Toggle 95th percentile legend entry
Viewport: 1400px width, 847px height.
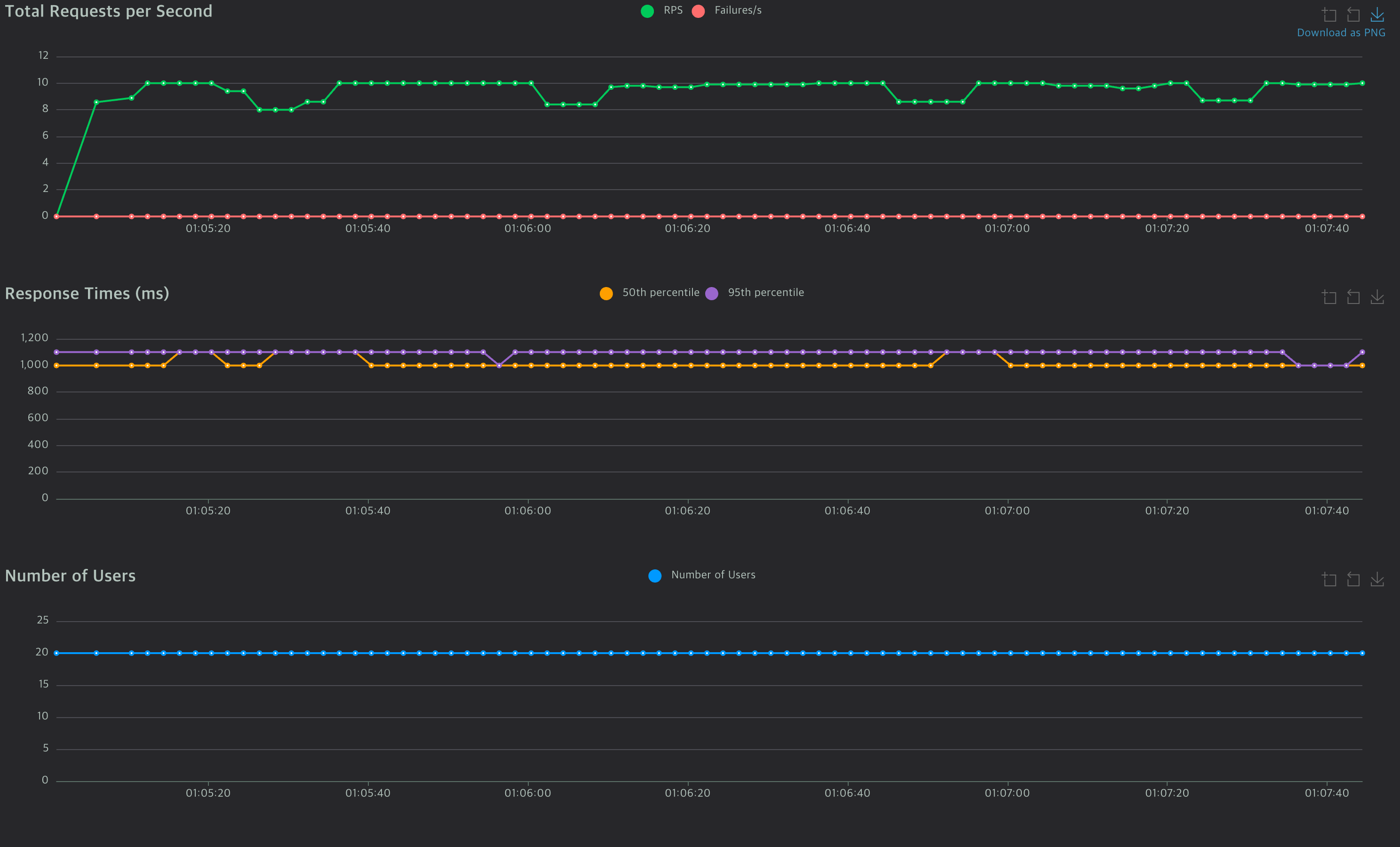coord(765,293)
